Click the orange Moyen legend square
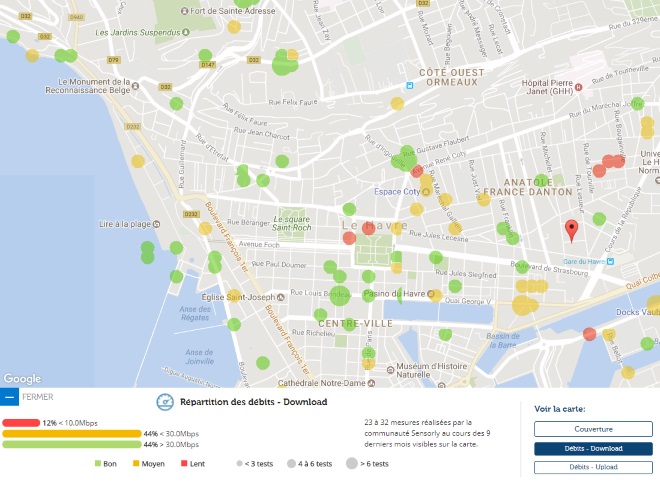 point(136,464)
